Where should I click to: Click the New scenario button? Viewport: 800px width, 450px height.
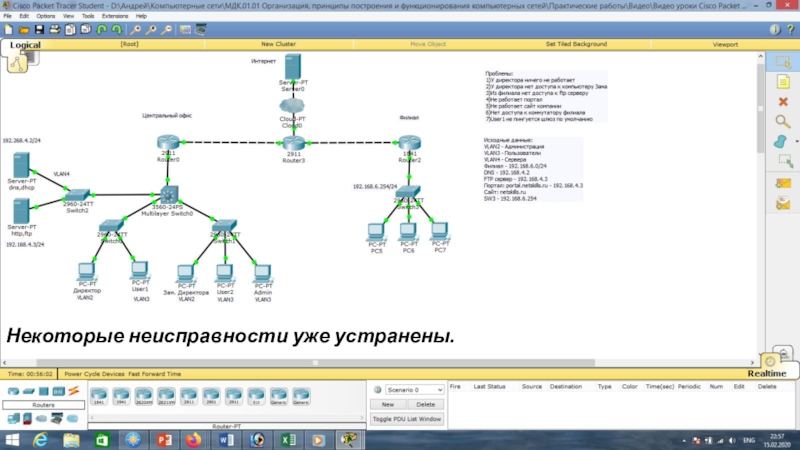coord(388,405)
